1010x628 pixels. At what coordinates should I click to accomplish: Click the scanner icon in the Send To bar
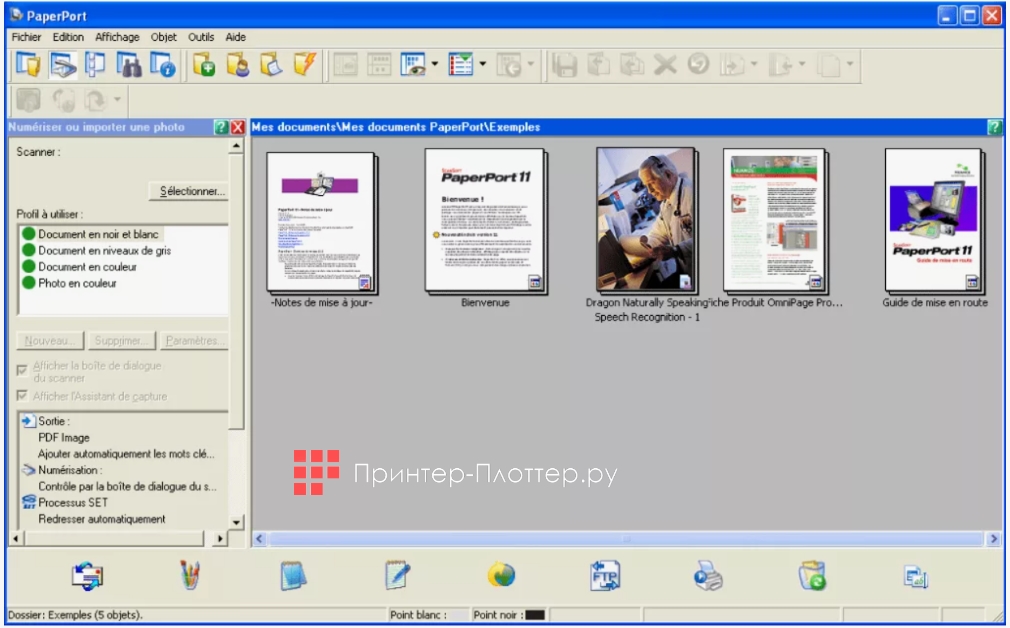click(x=85, y=575)
